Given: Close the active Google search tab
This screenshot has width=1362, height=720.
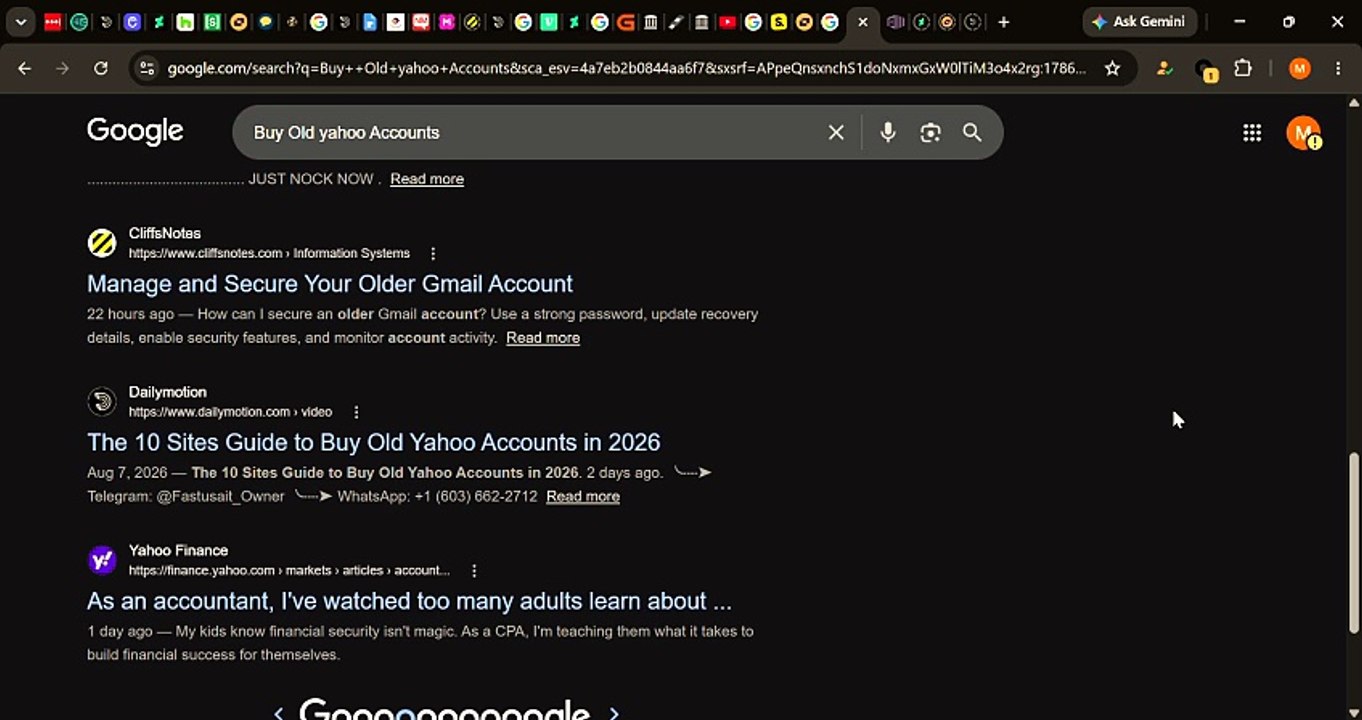Looking at the screenshot, I should [863, 21].
